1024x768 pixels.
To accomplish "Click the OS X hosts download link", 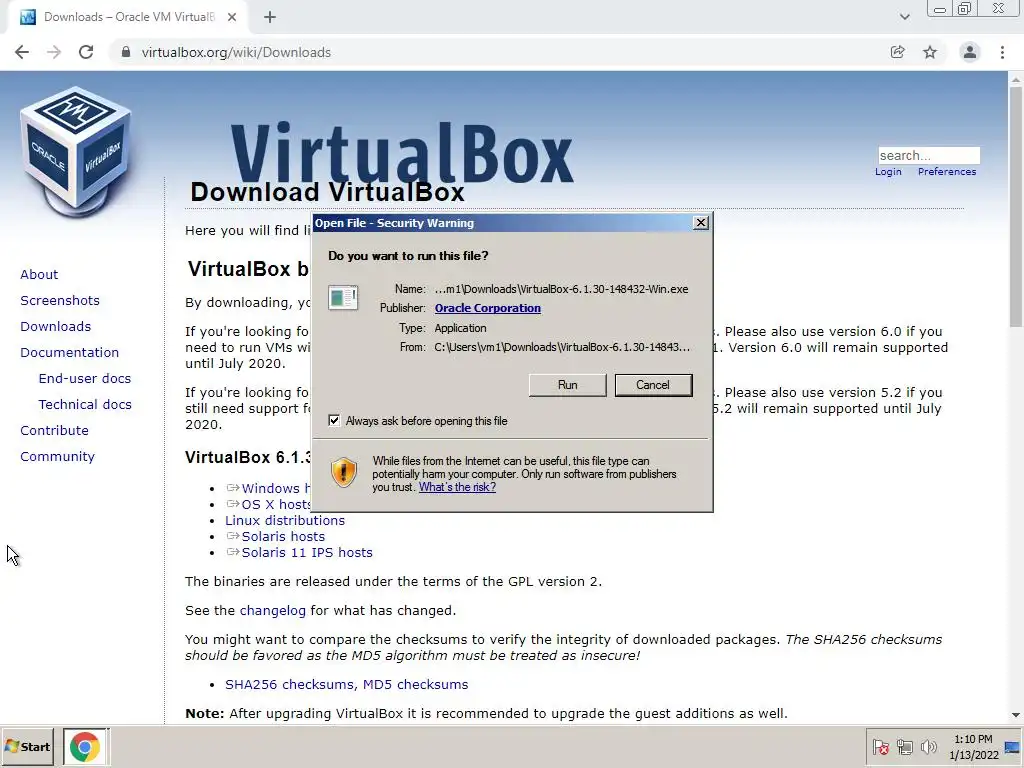I will pyautogui.click(x=269, y=504).
